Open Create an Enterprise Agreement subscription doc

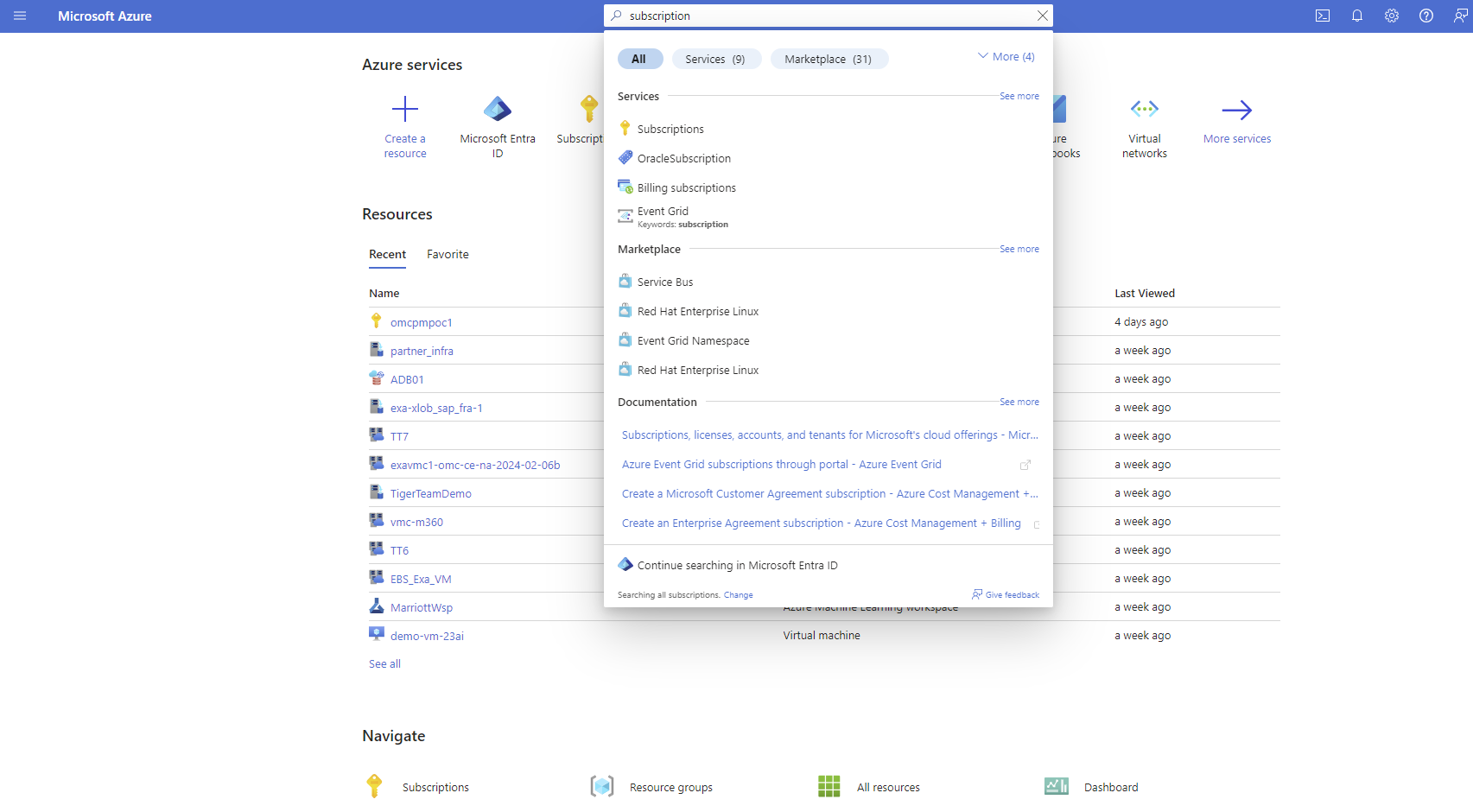822,523
